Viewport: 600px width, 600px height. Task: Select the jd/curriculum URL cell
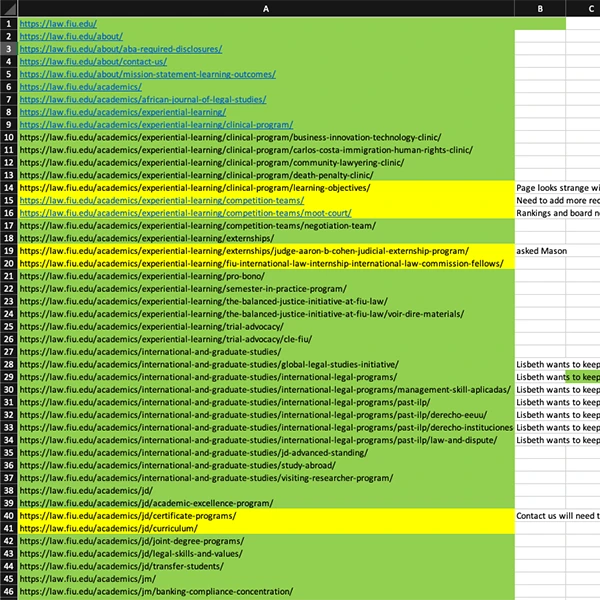266,529
